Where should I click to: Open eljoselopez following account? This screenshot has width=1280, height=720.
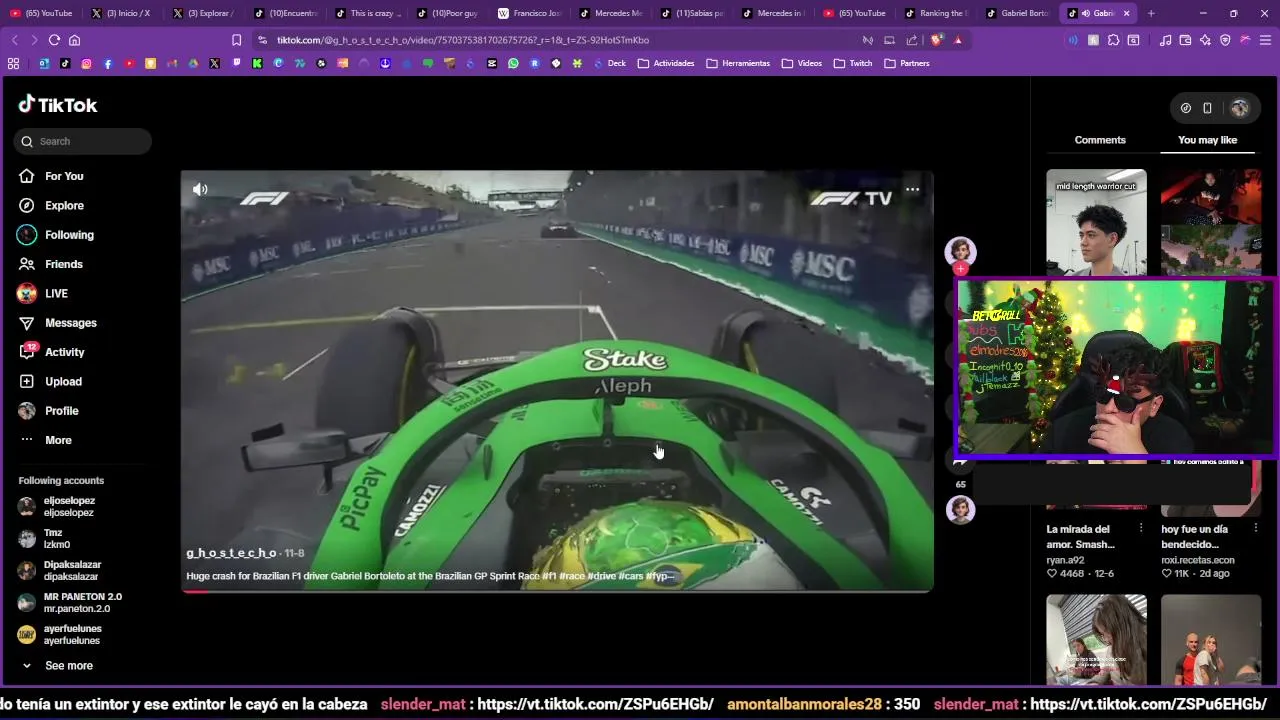point(70,506)
